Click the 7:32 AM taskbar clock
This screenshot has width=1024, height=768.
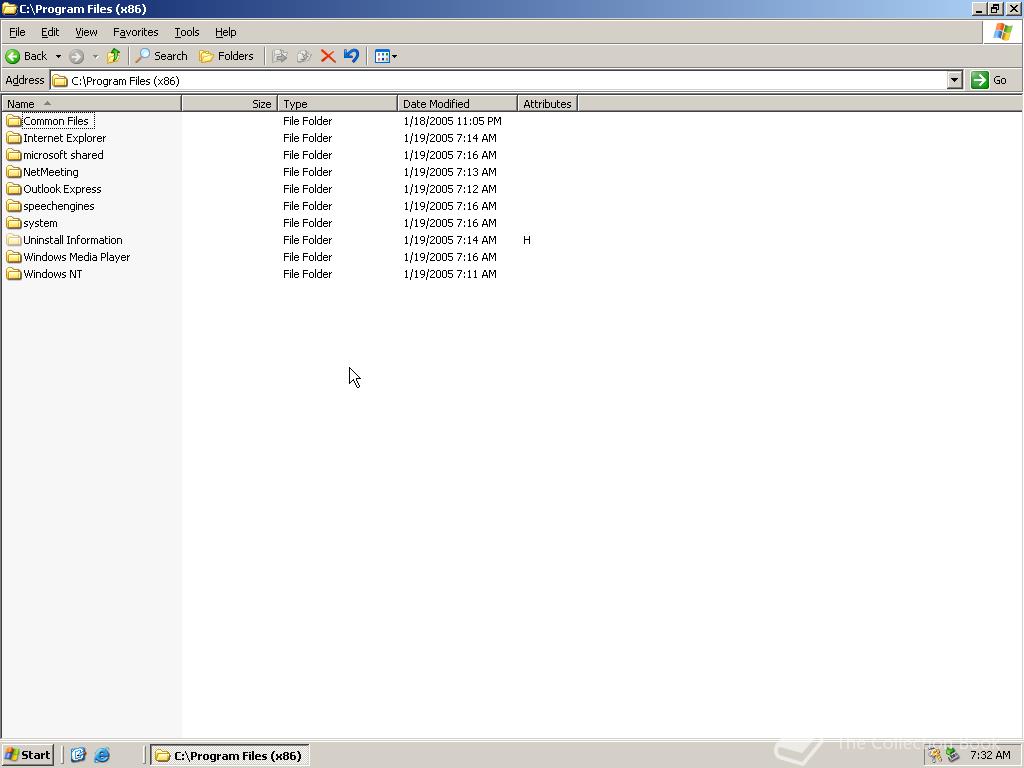pos(990,756)
